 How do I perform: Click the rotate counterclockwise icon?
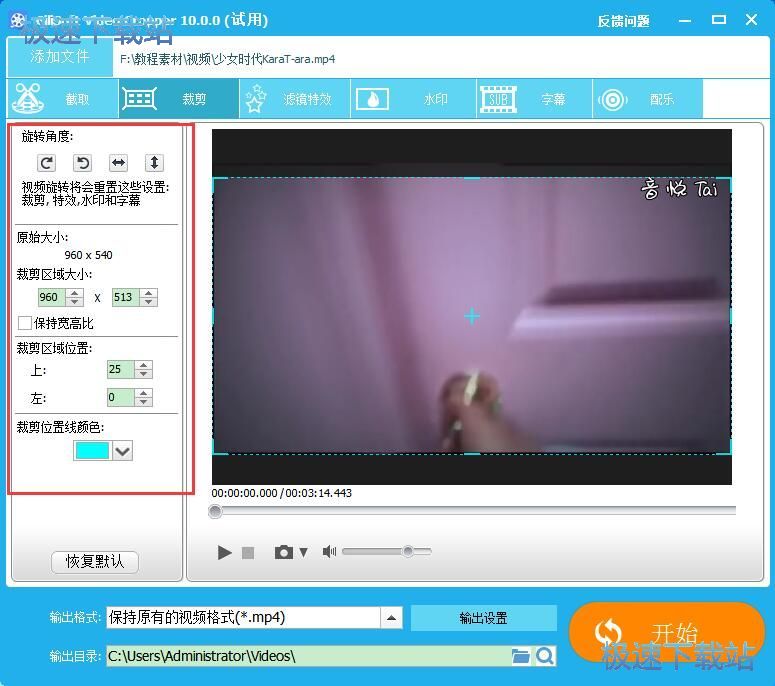(x=83, y=163)
